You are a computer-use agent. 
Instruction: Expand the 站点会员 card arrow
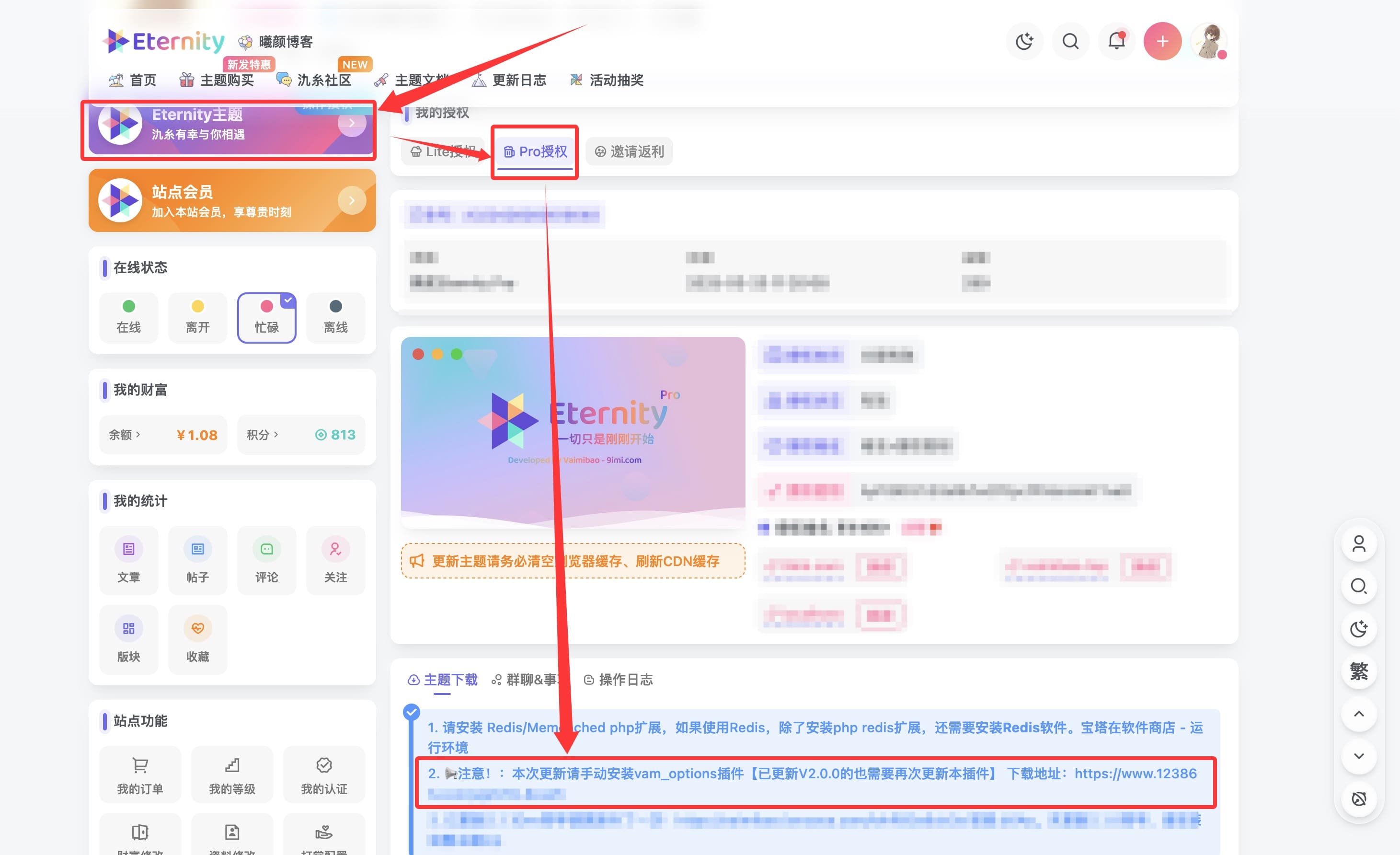(x=352, y=200)
